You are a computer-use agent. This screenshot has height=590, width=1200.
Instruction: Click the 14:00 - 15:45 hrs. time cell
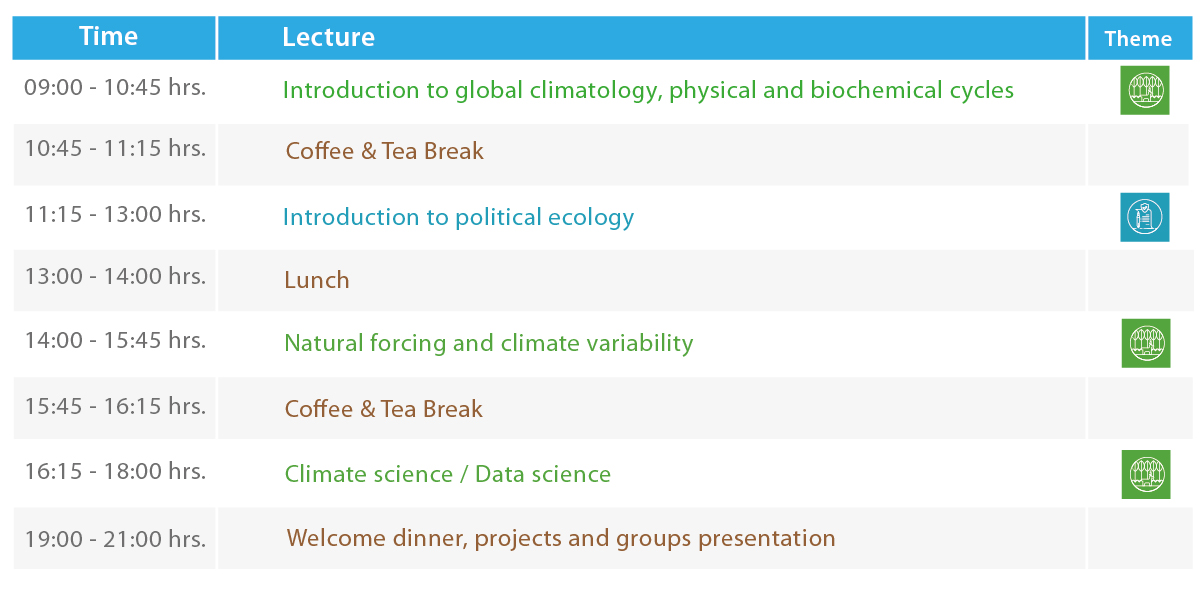click(x=115, y=340)
